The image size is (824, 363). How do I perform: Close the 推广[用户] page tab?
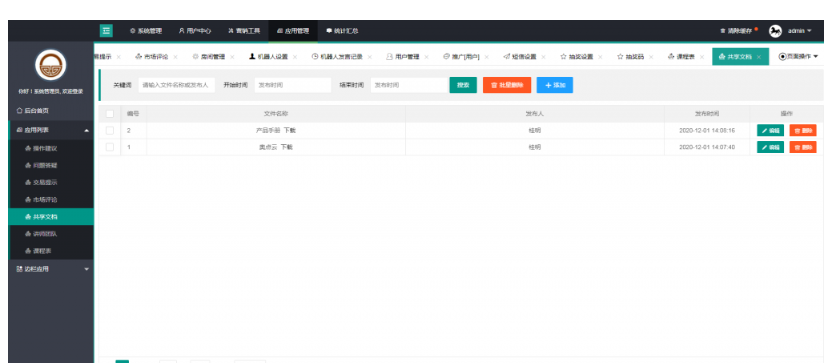coord(487,57)
